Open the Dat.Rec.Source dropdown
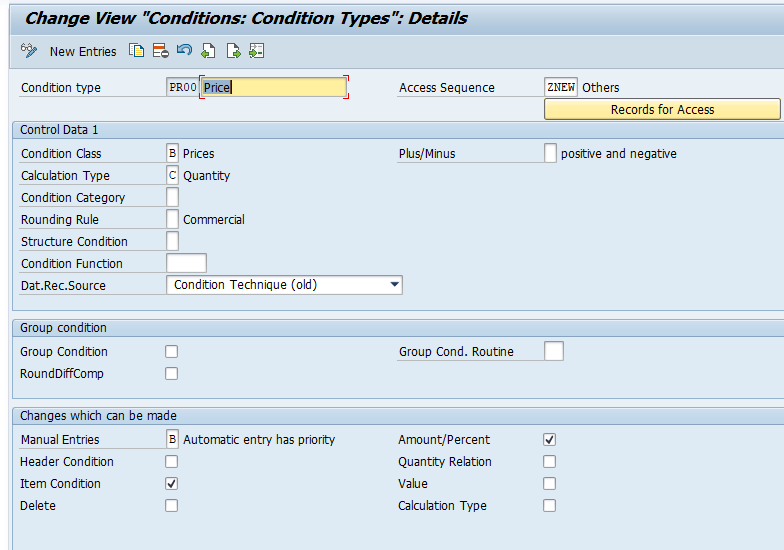Viewport: 784px width, 550px height. click(394, 285)
